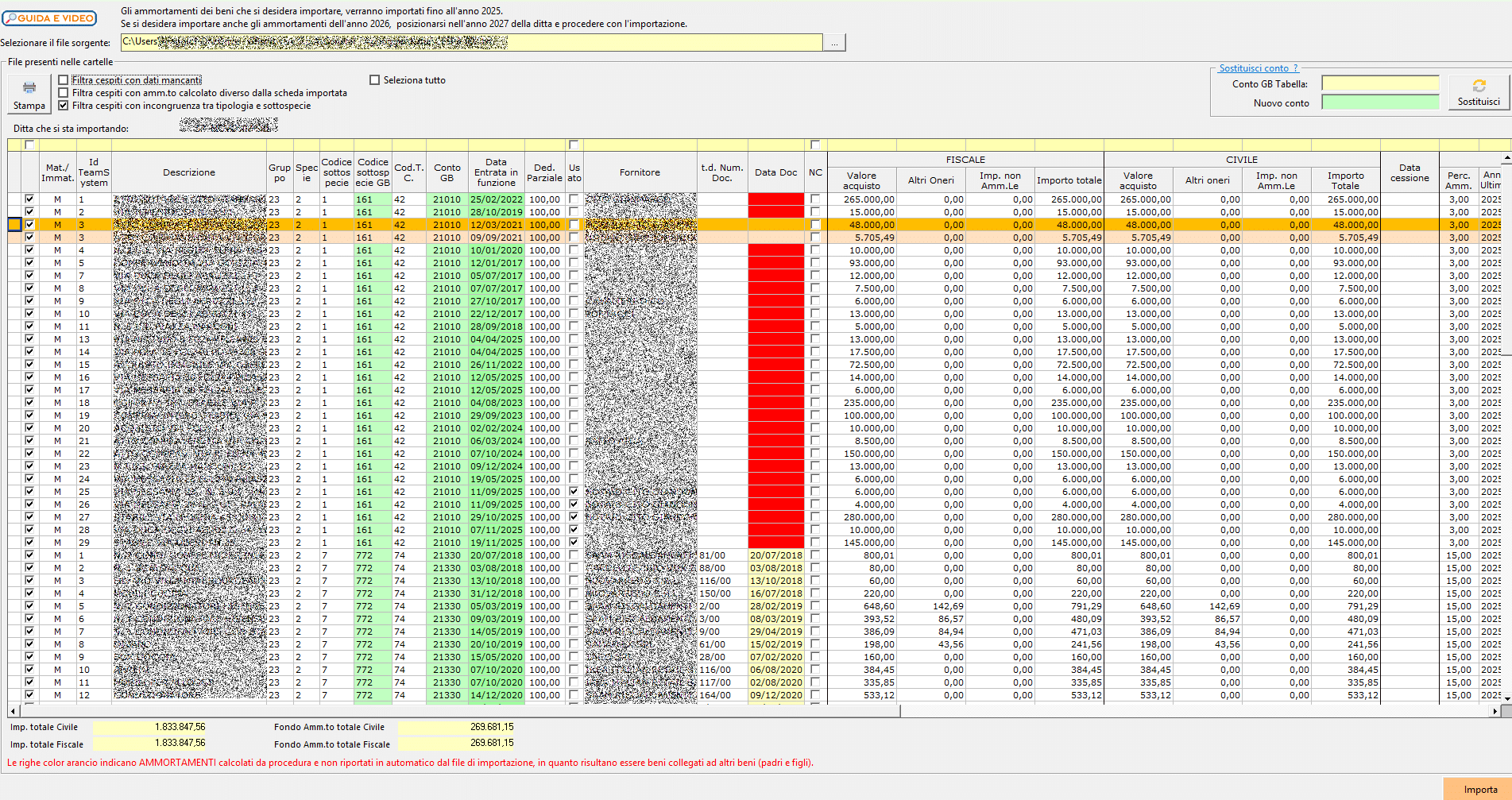1512x800 pixels.
Task: Open the 'Sostituisci conto ?' link
Action: pos(1259,68)
